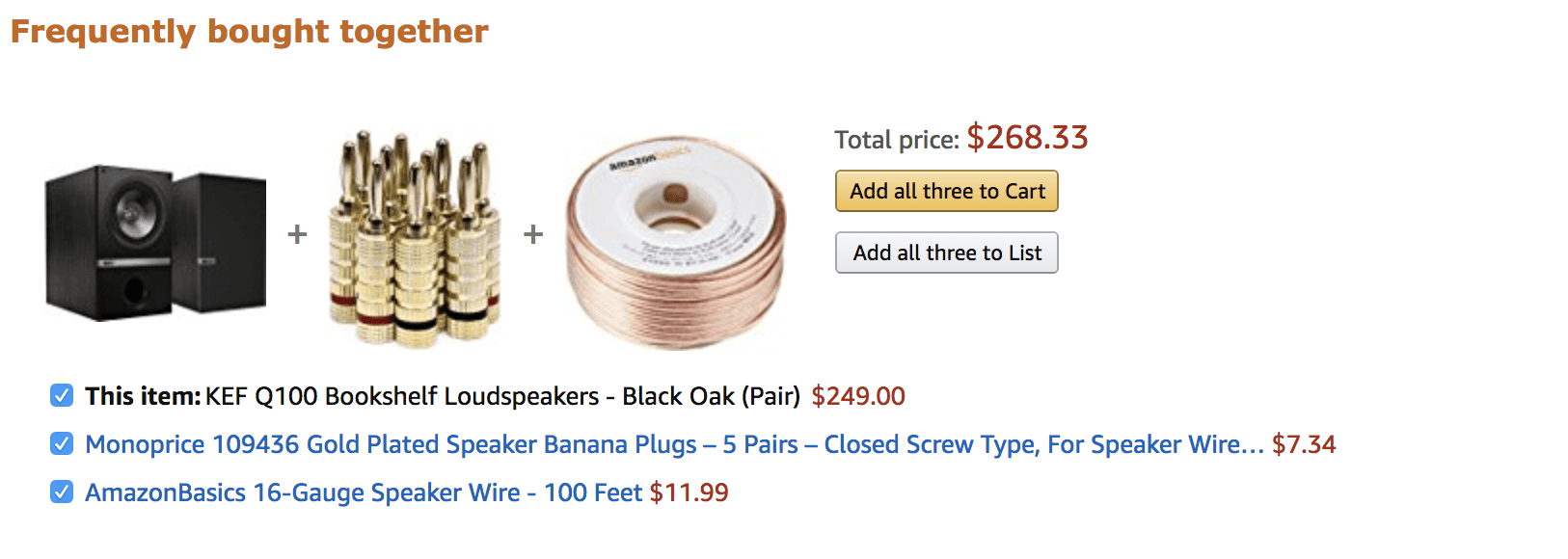
Task: Select the speaker wire spool image
Action: 675,242
